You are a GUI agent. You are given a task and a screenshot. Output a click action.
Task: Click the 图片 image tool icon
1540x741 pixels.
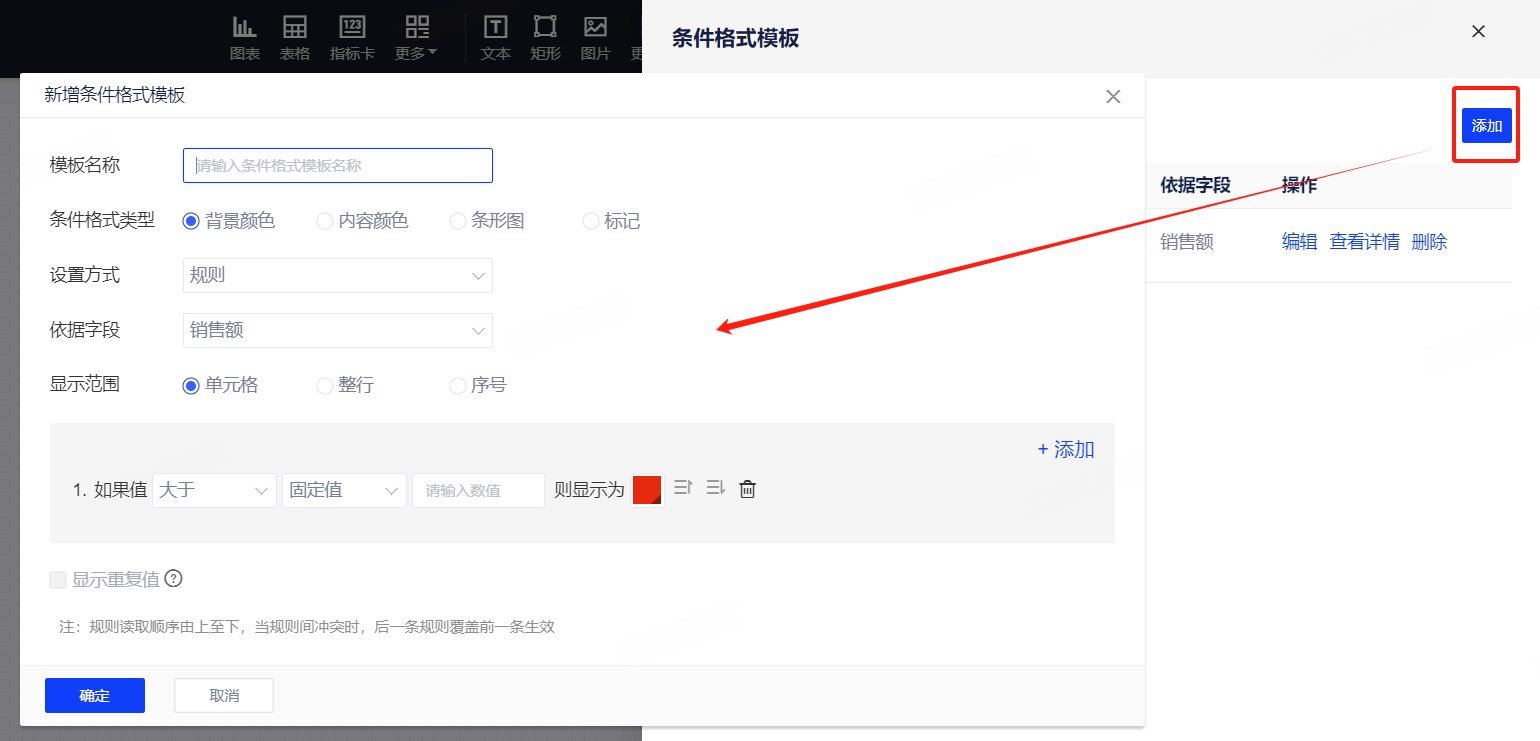click(x=595, y=28)
